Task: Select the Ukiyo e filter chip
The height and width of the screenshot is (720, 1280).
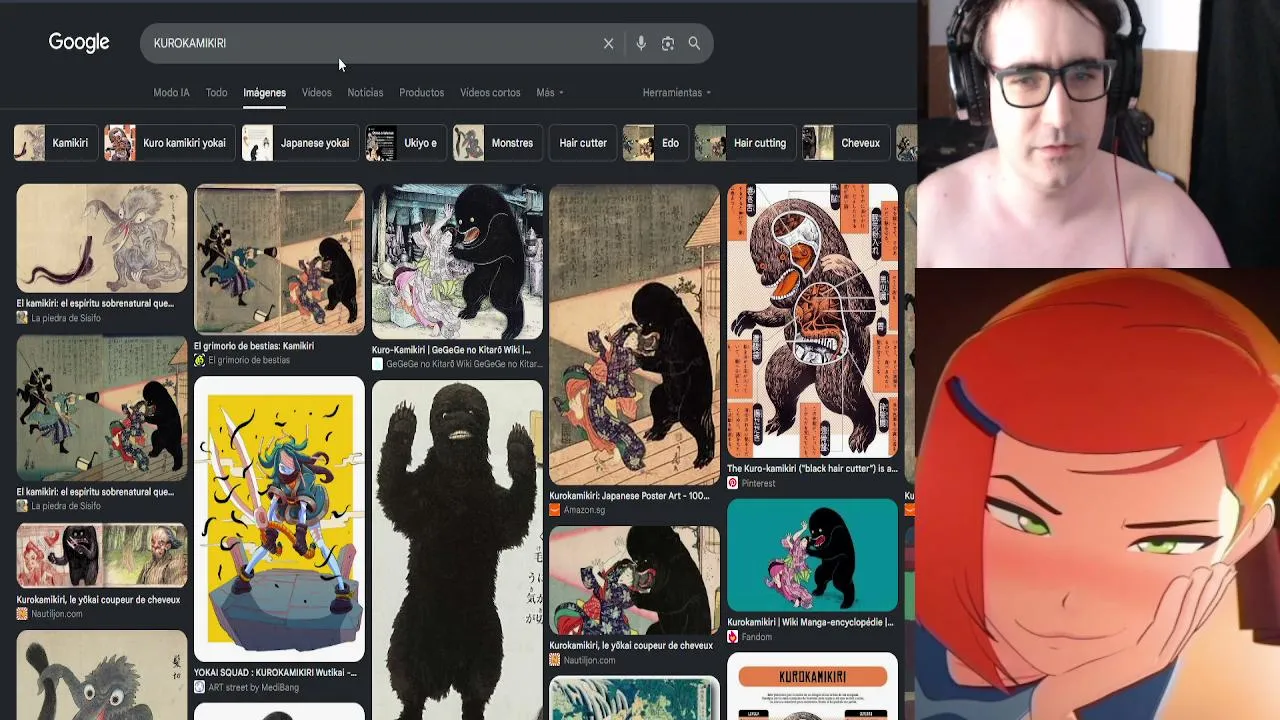Action: pos(405,143)
